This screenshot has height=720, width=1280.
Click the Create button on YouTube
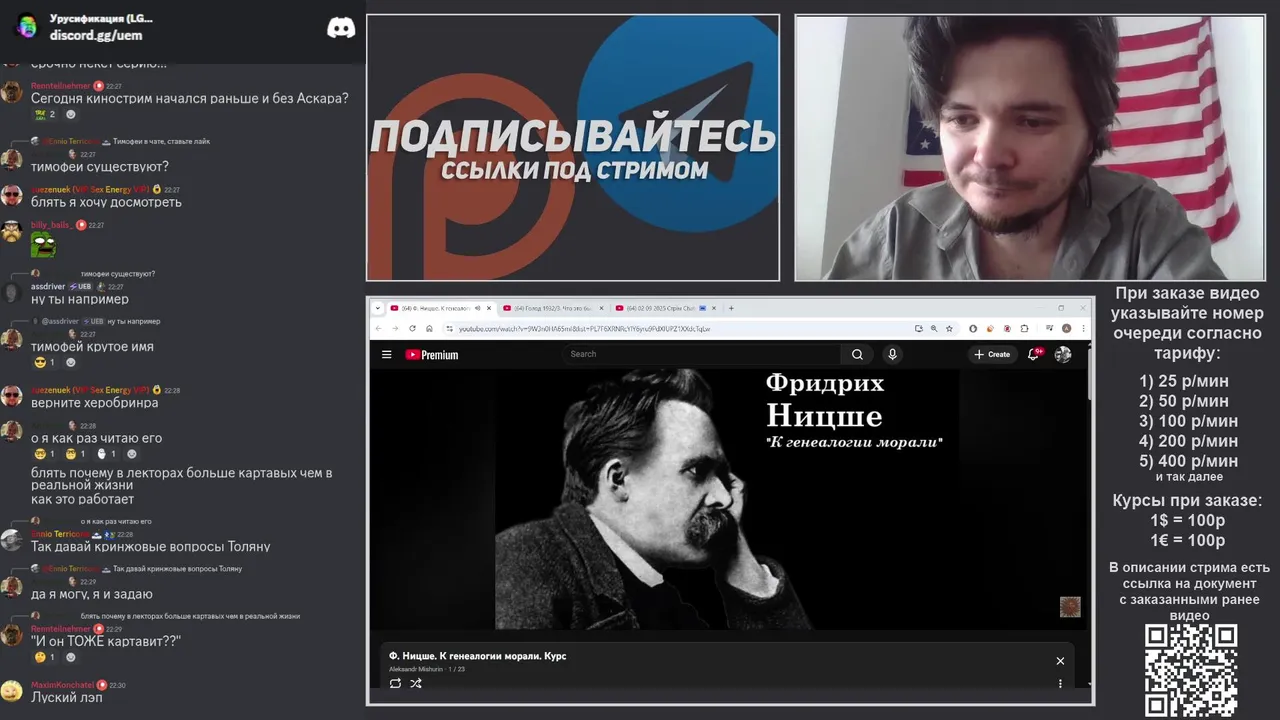pos(992,354)
